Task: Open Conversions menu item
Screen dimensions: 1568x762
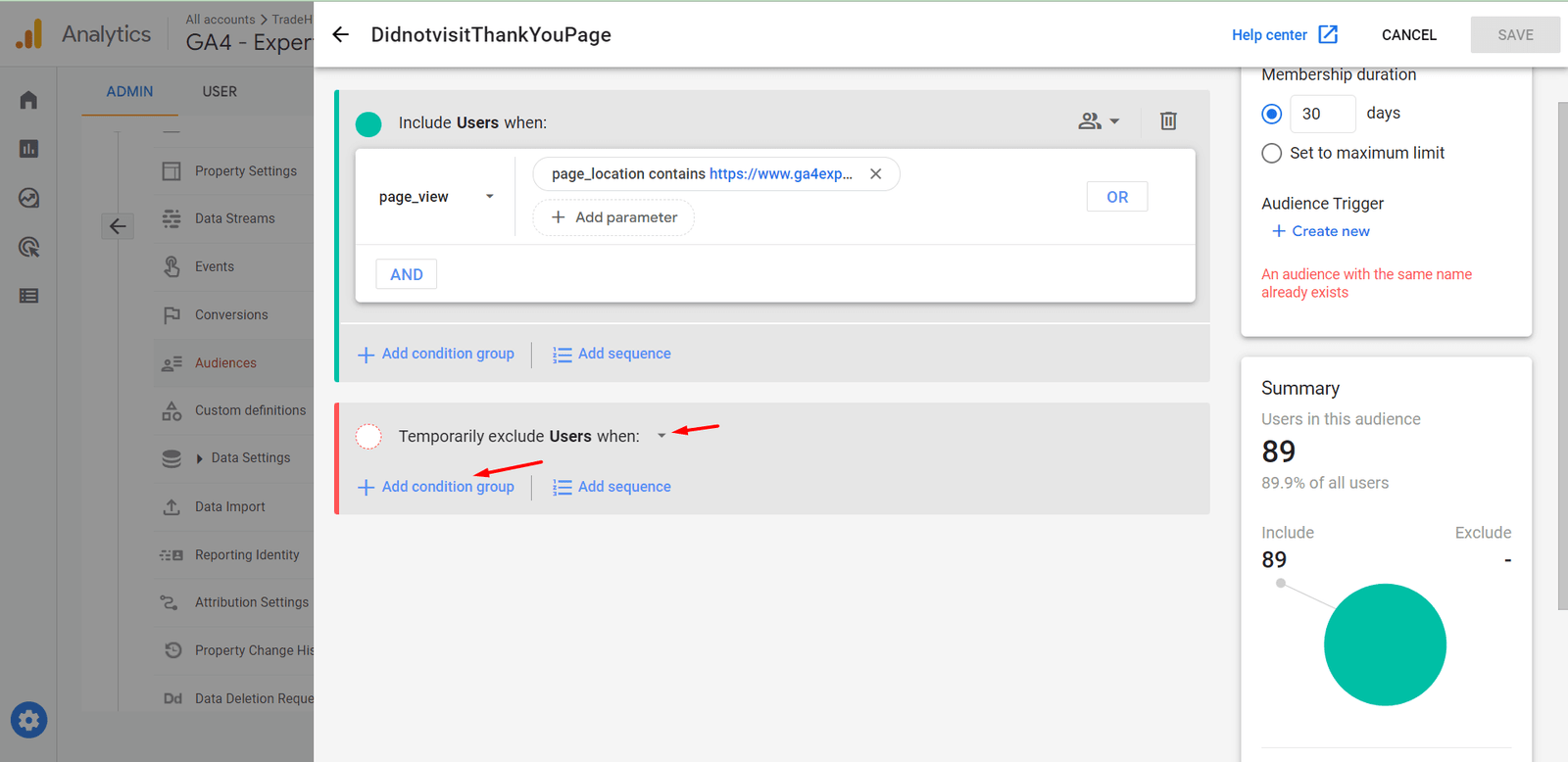Action: pos(231,314)
